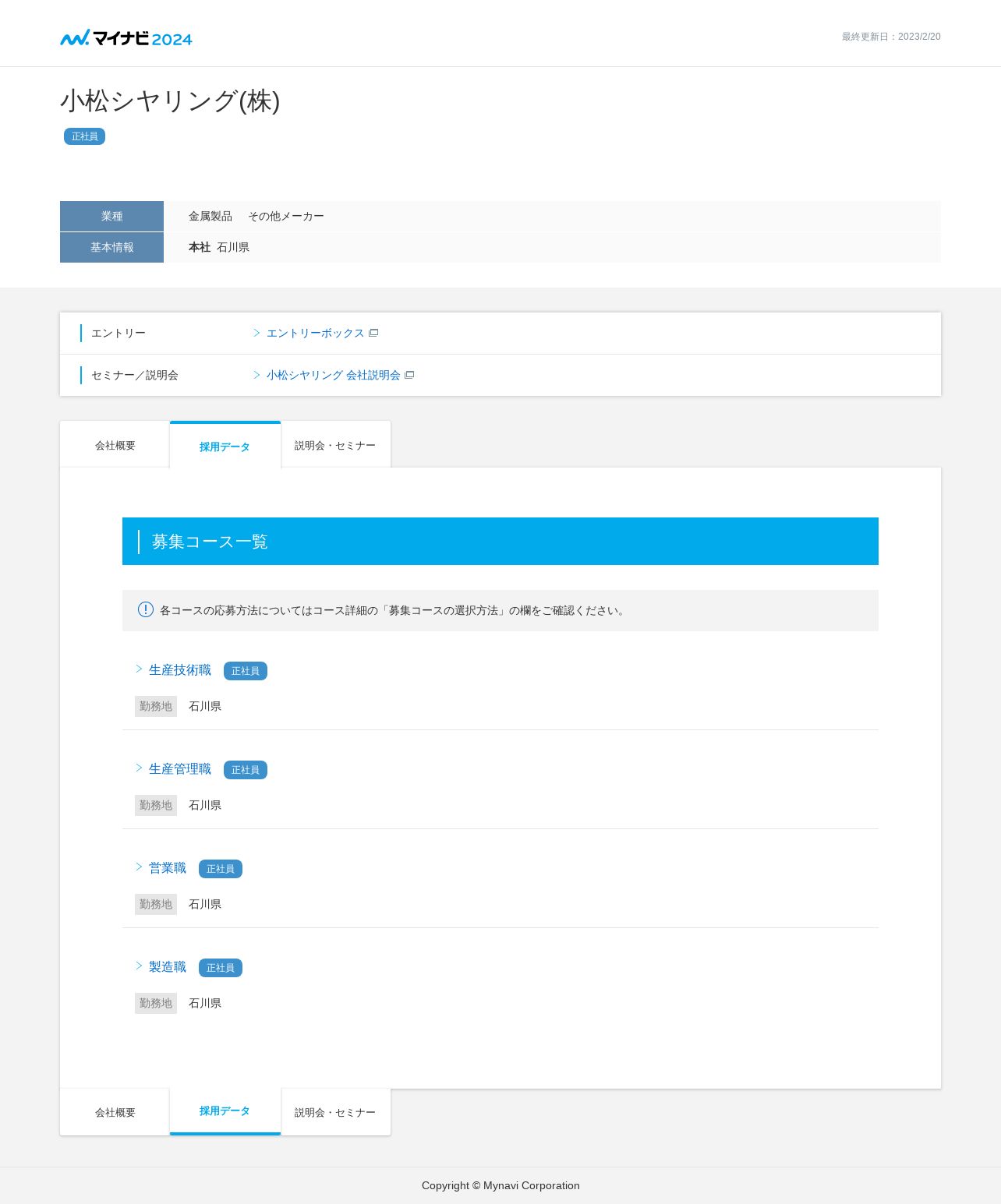This screenshot has height=1204, width=1001.
Task: Click the company name 小松シヤリング(株)
Action: [170, 101]
